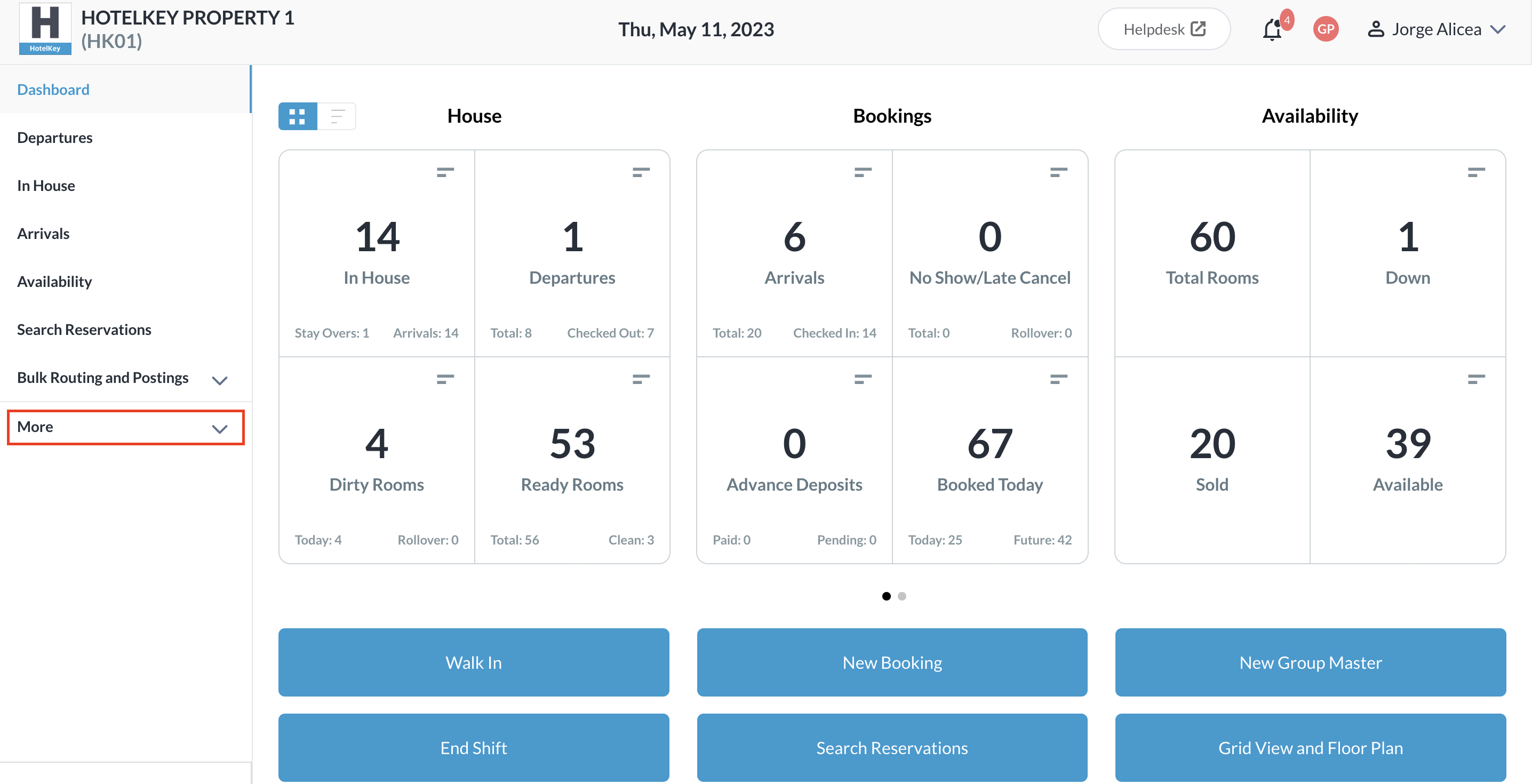Click the Walk In button
The image size is (1532, 784).
(x=473, y=662)
